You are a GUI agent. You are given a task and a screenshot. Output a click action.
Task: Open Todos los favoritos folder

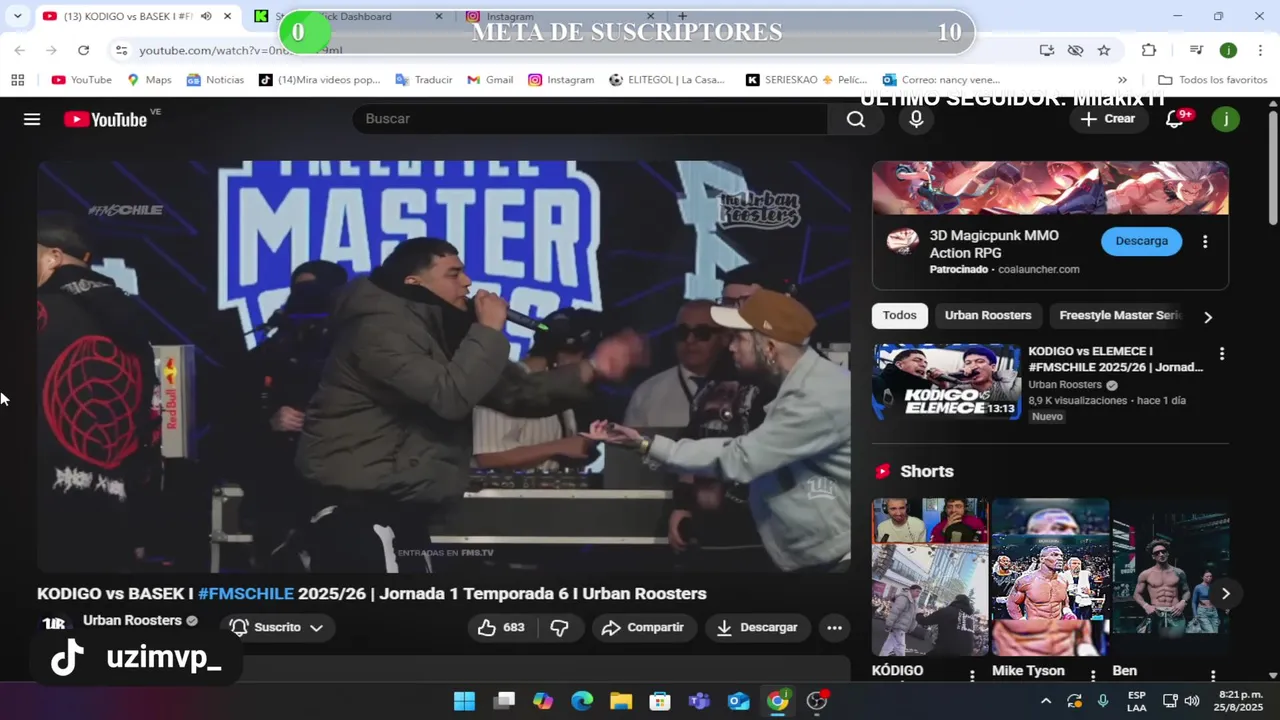[x=1212, y=80]
